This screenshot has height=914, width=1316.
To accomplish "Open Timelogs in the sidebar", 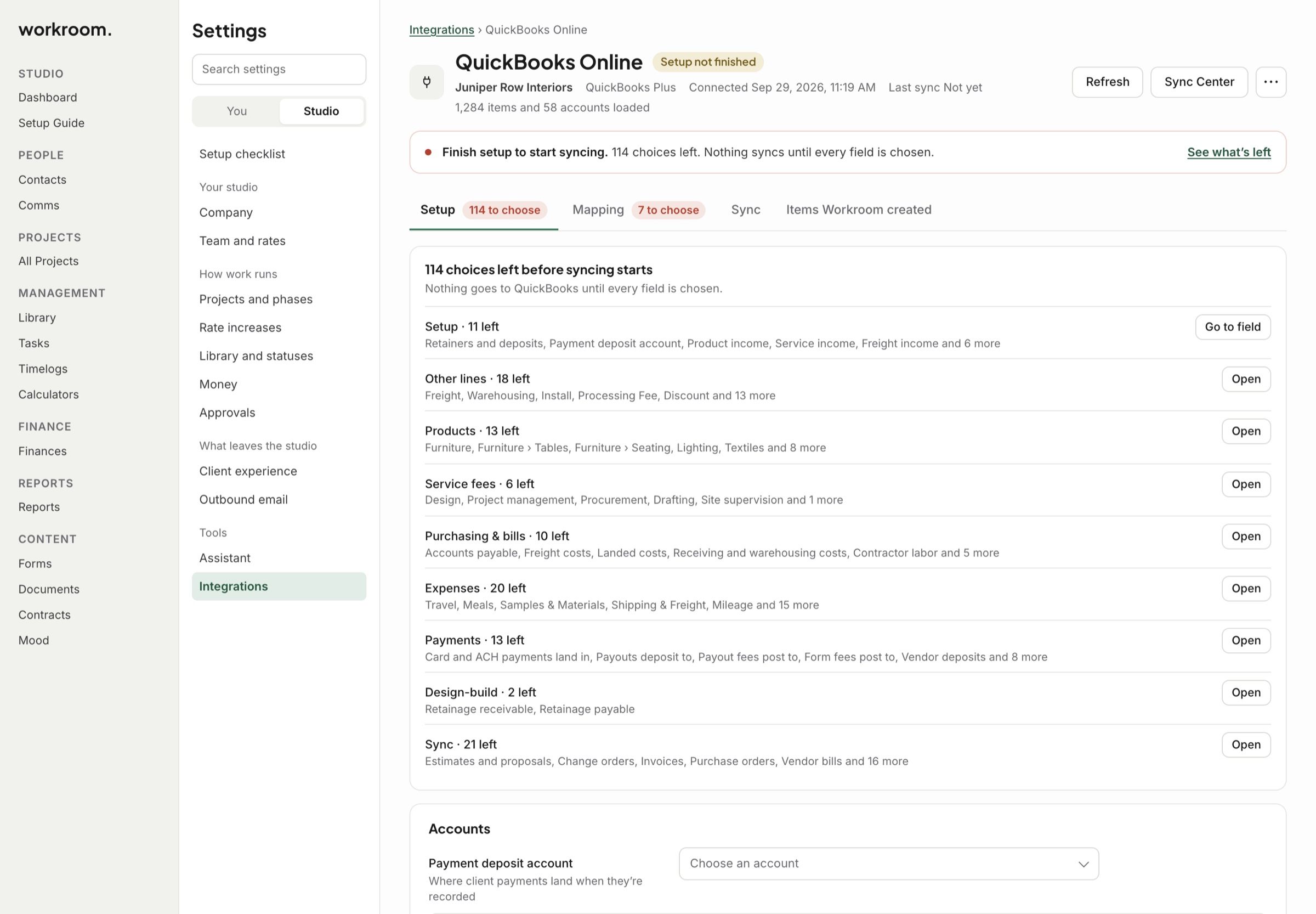I will [x=43, y=369].
